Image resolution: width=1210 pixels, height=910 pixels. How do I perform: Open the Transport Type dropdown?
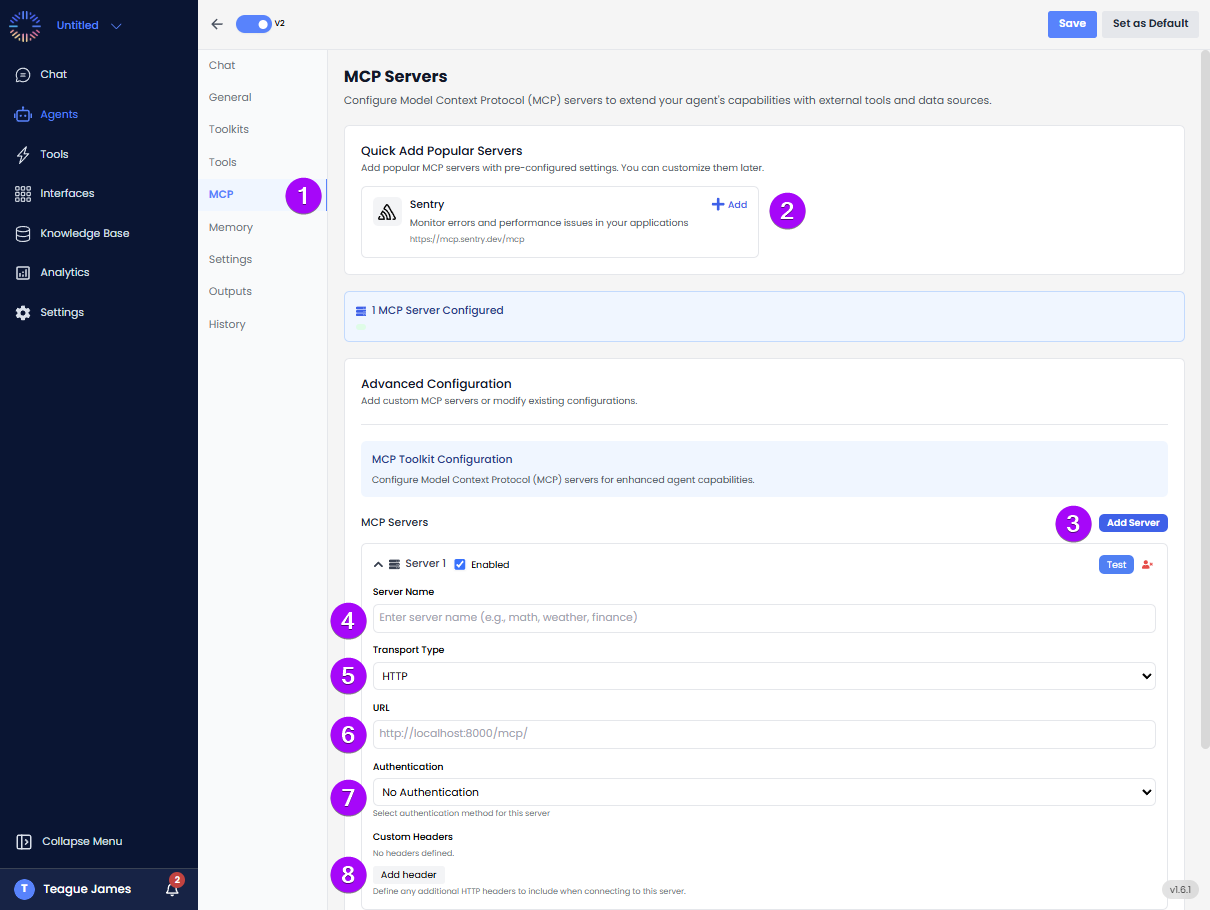point(763,676)
